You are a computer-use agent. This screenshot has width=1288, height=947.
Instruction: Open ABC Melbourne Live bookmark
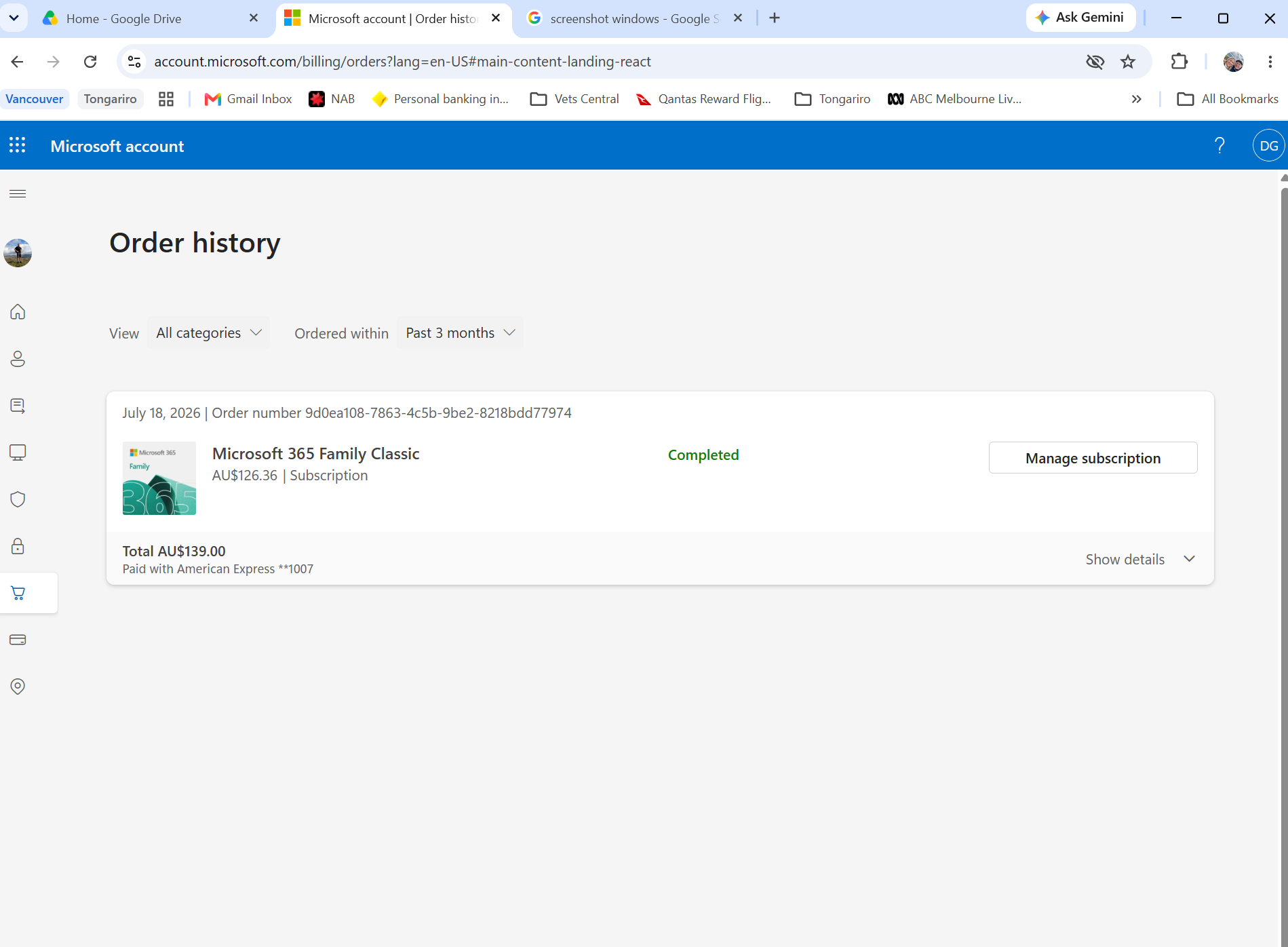[954, 99]
